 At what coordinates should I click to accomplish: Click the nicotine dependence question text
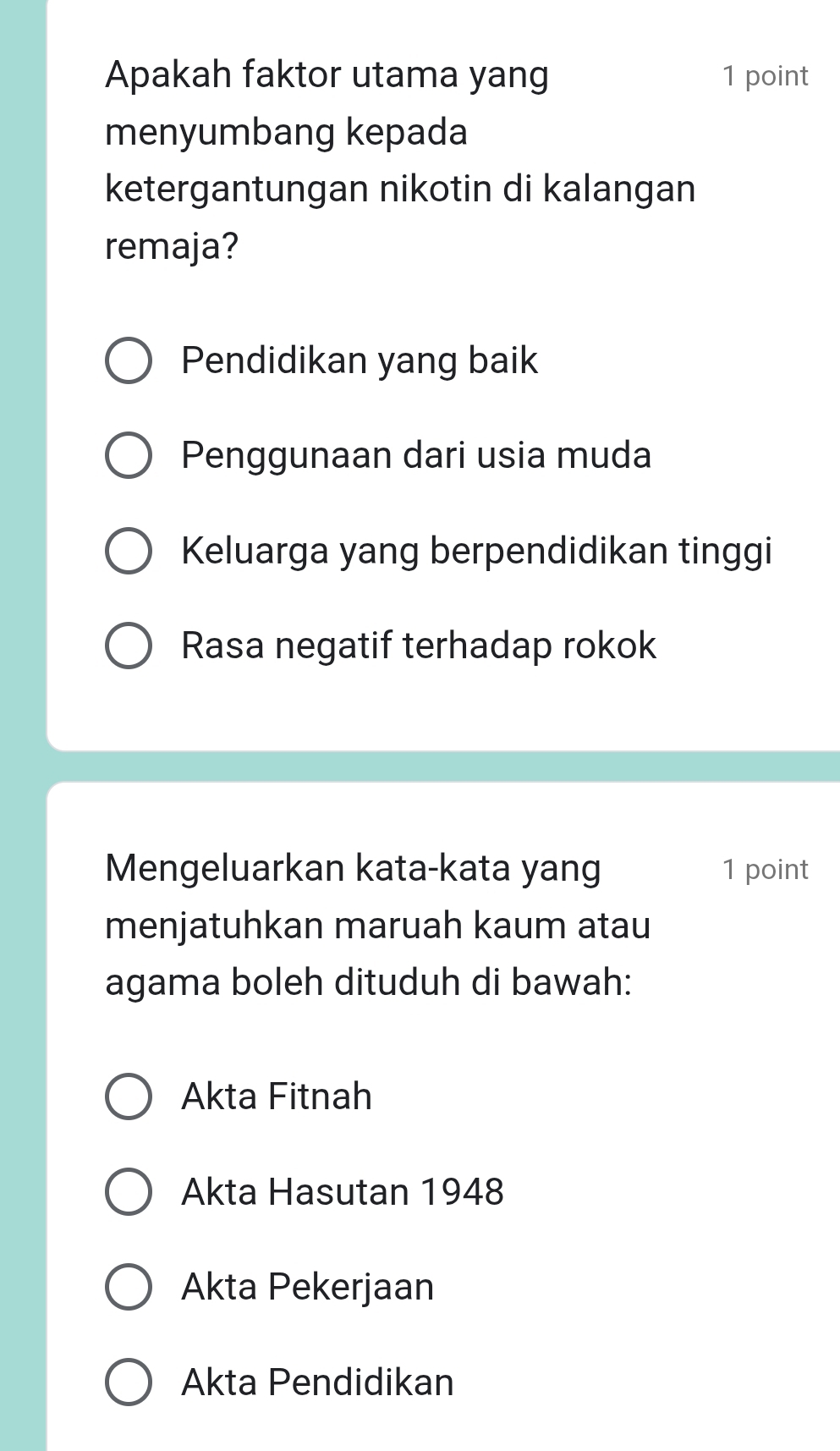point(400,161)
